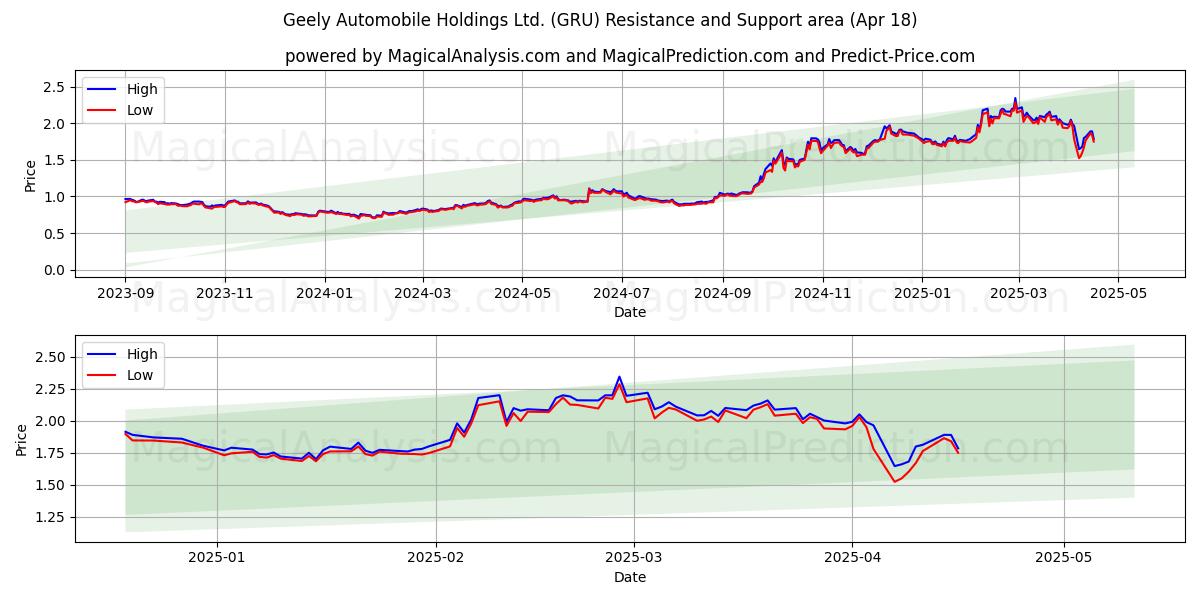This screenshot has width=1200, height=600.
Task: Click the '1.25' price tick on bottom chart
Action: pos(49,517)
